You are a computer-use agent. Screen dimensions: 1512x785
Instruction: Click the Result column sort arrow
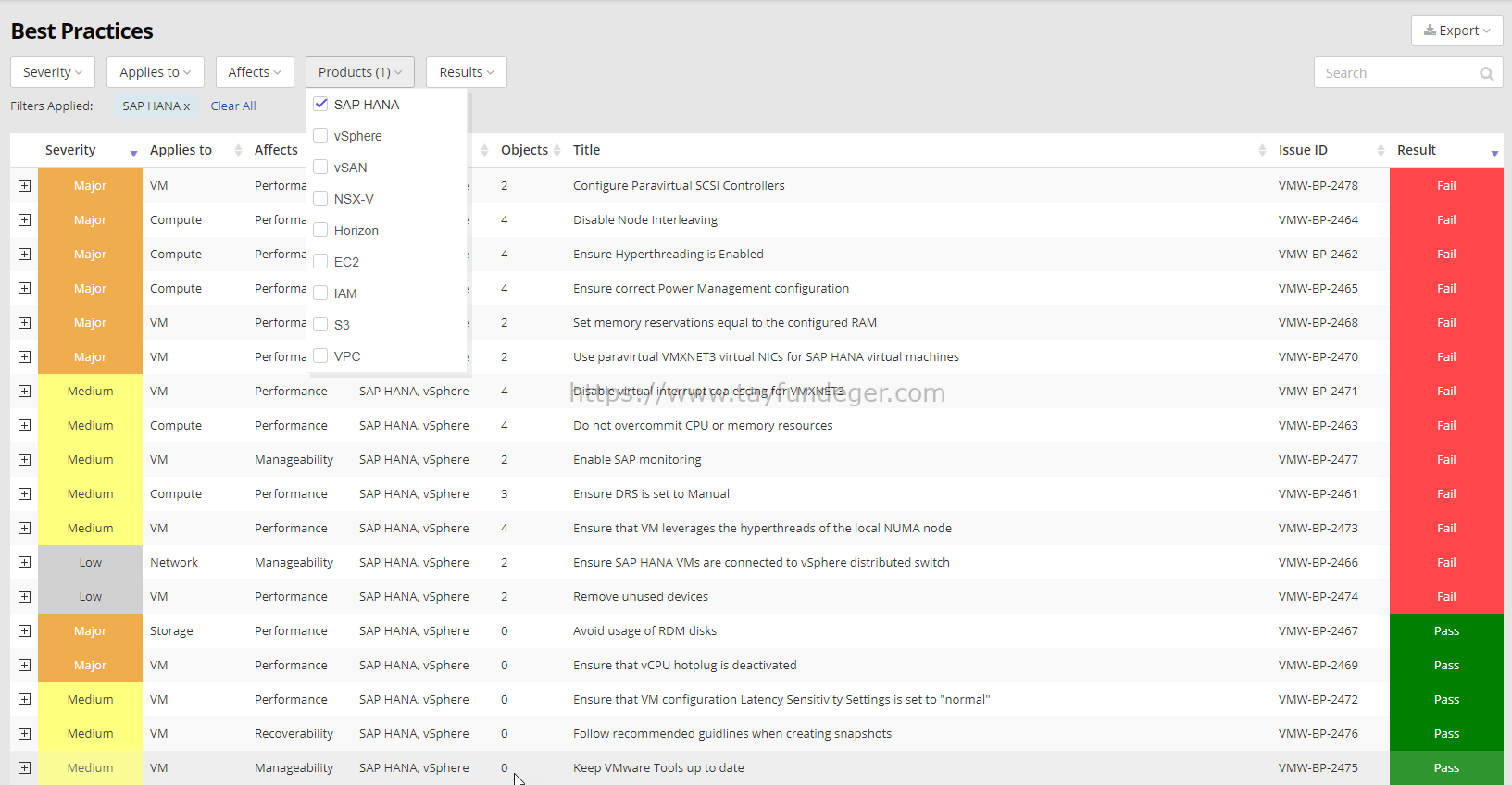pos(1494,153)
